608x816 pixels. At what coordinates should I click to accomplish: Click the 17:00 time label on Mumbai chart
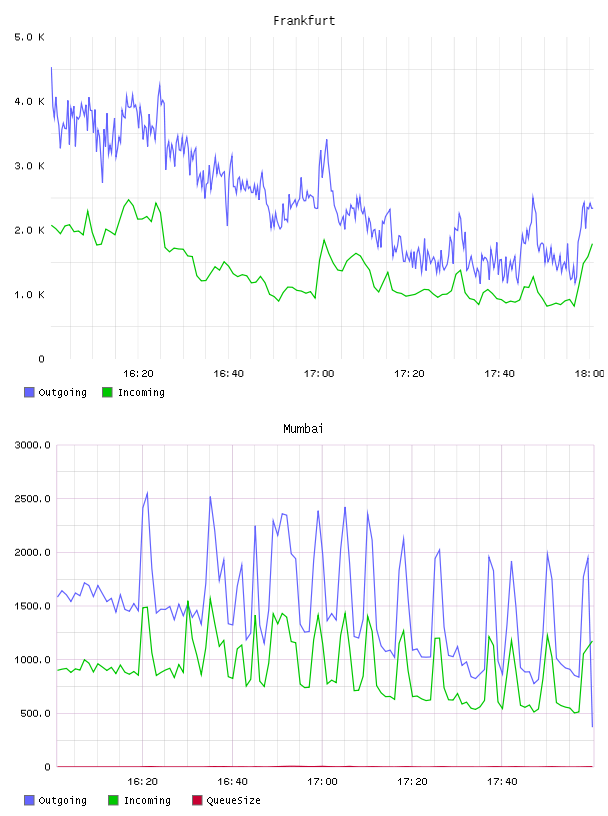coord(322,782)
